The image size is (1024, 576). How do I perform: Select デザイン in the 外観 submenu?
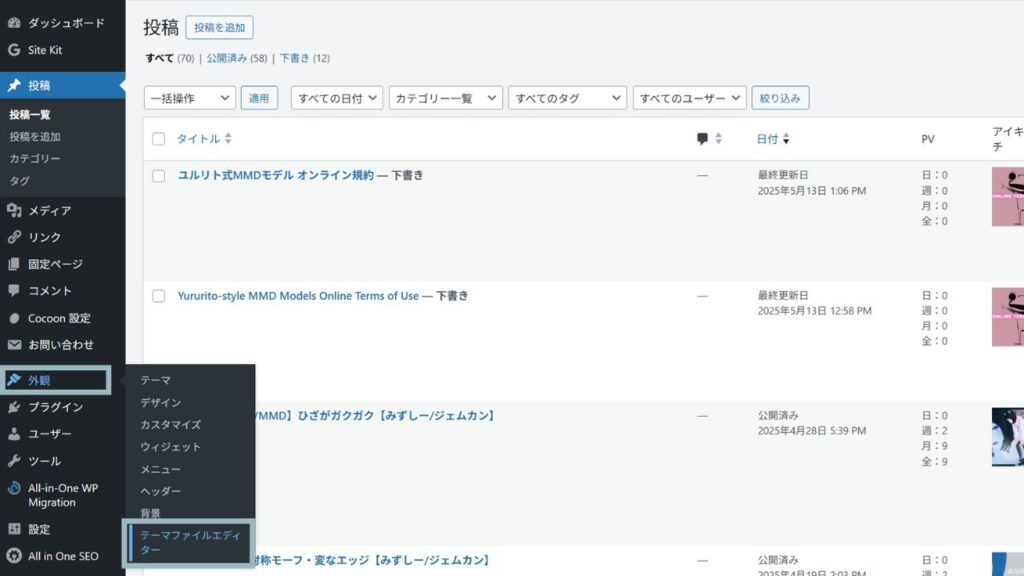pyautogui.click(x=161, y=402)
